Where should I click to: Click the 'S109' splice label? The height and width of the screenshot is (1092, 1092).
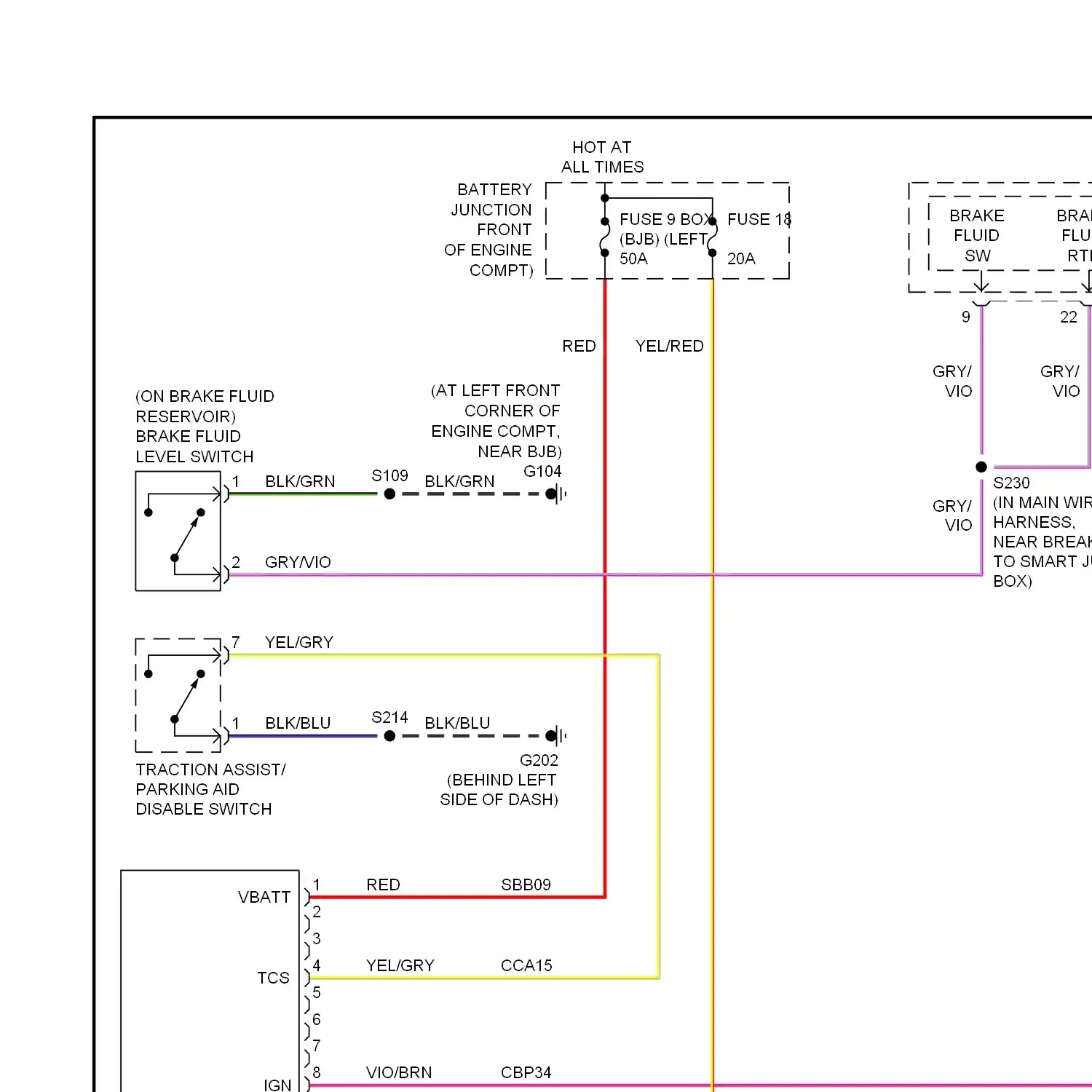click(x=389, y=475)
